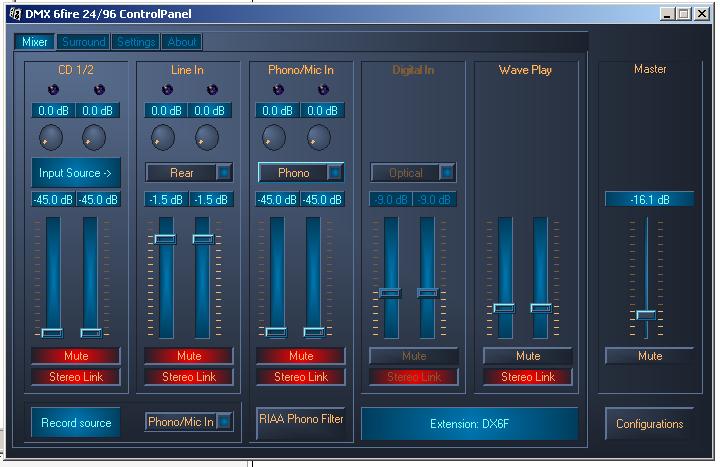Image resolution: width=720 pixels, height=467 pixels.
Task: Toggle Stereo Link for Digital In
Action: (x=414, y=377)
